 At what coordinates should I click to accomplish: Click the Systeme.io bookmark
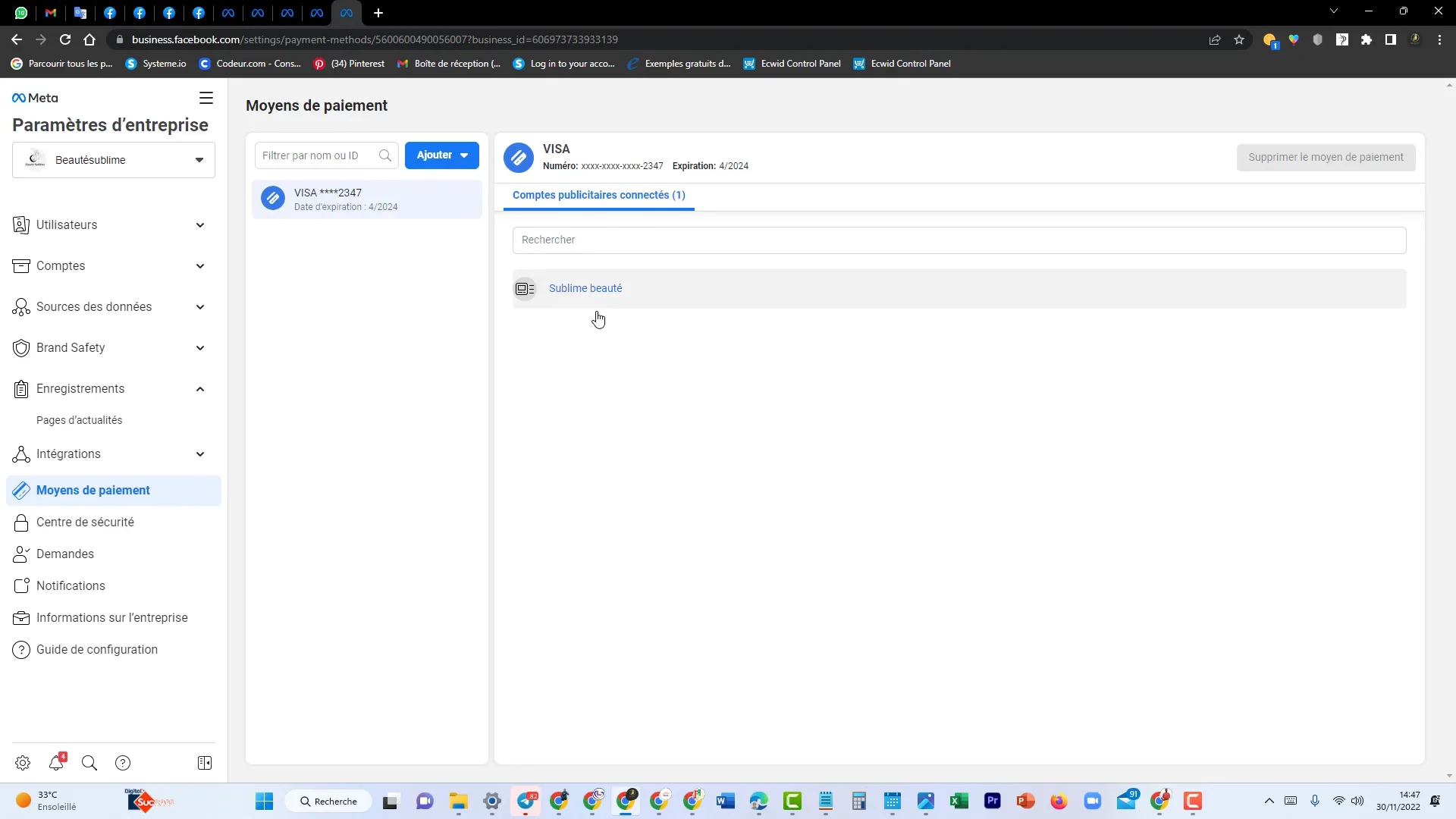click(x=156, y=64)
